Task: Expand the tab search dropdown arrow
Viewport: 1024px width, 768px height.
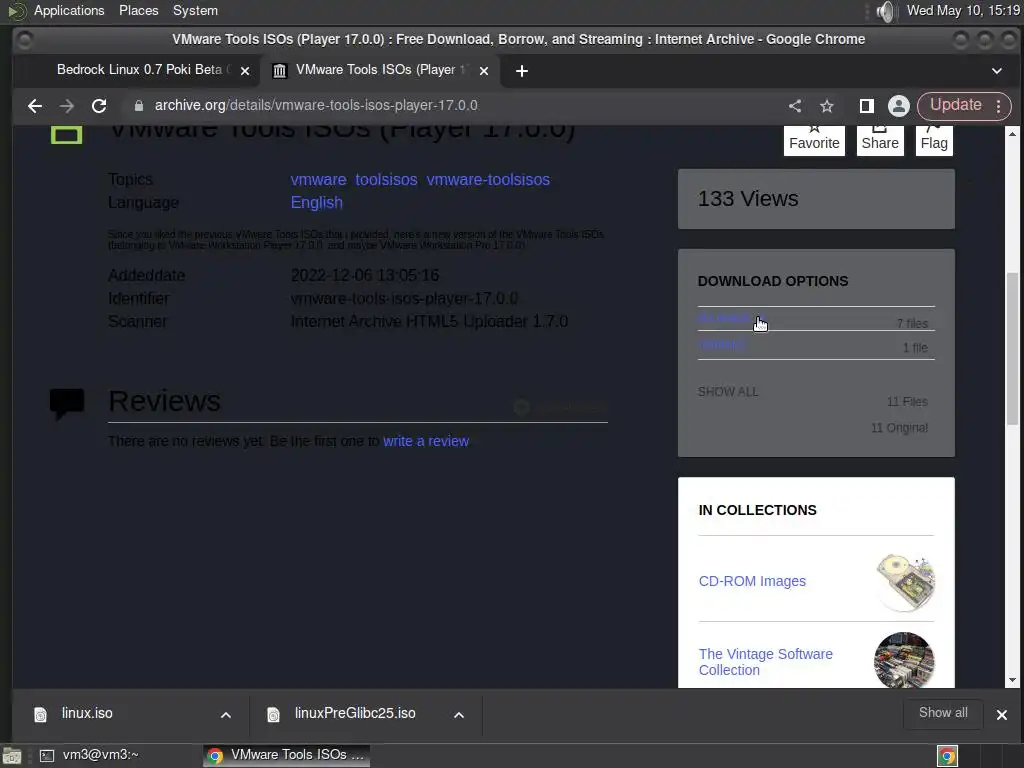Action: tap(997, 71)
